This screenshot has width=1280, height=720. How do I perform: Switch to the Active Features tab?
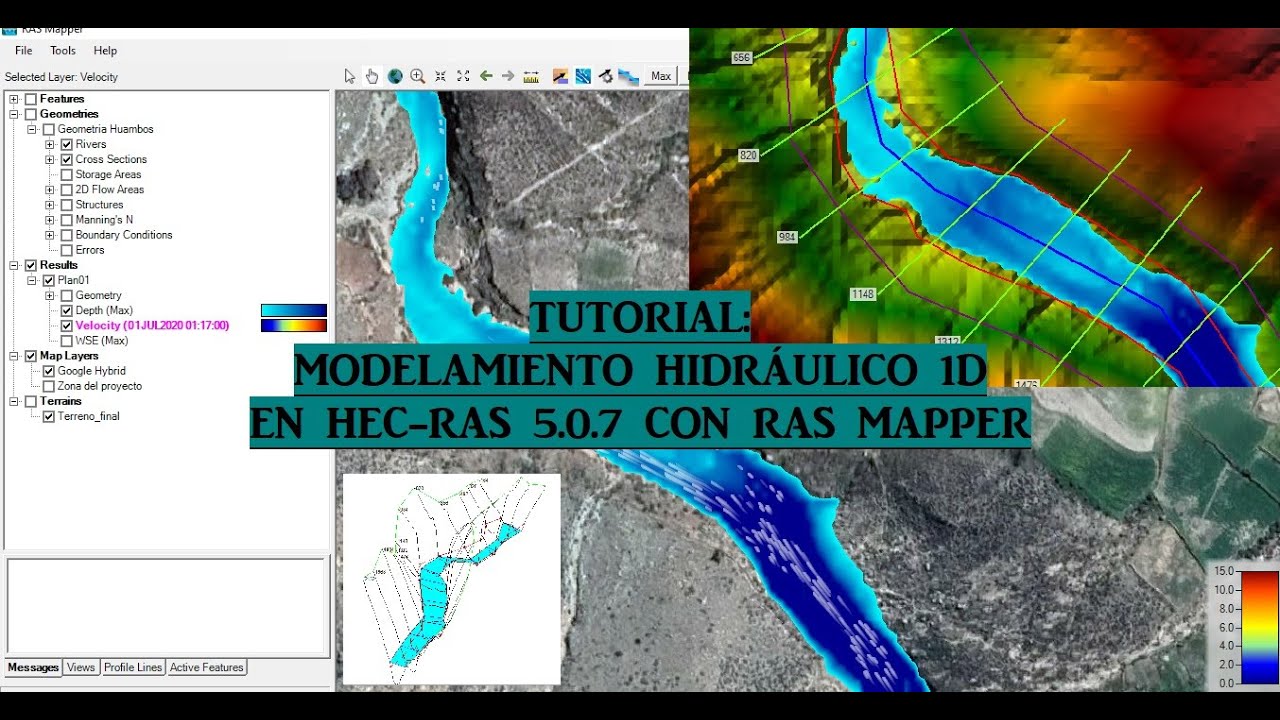[x=207, y=667]
